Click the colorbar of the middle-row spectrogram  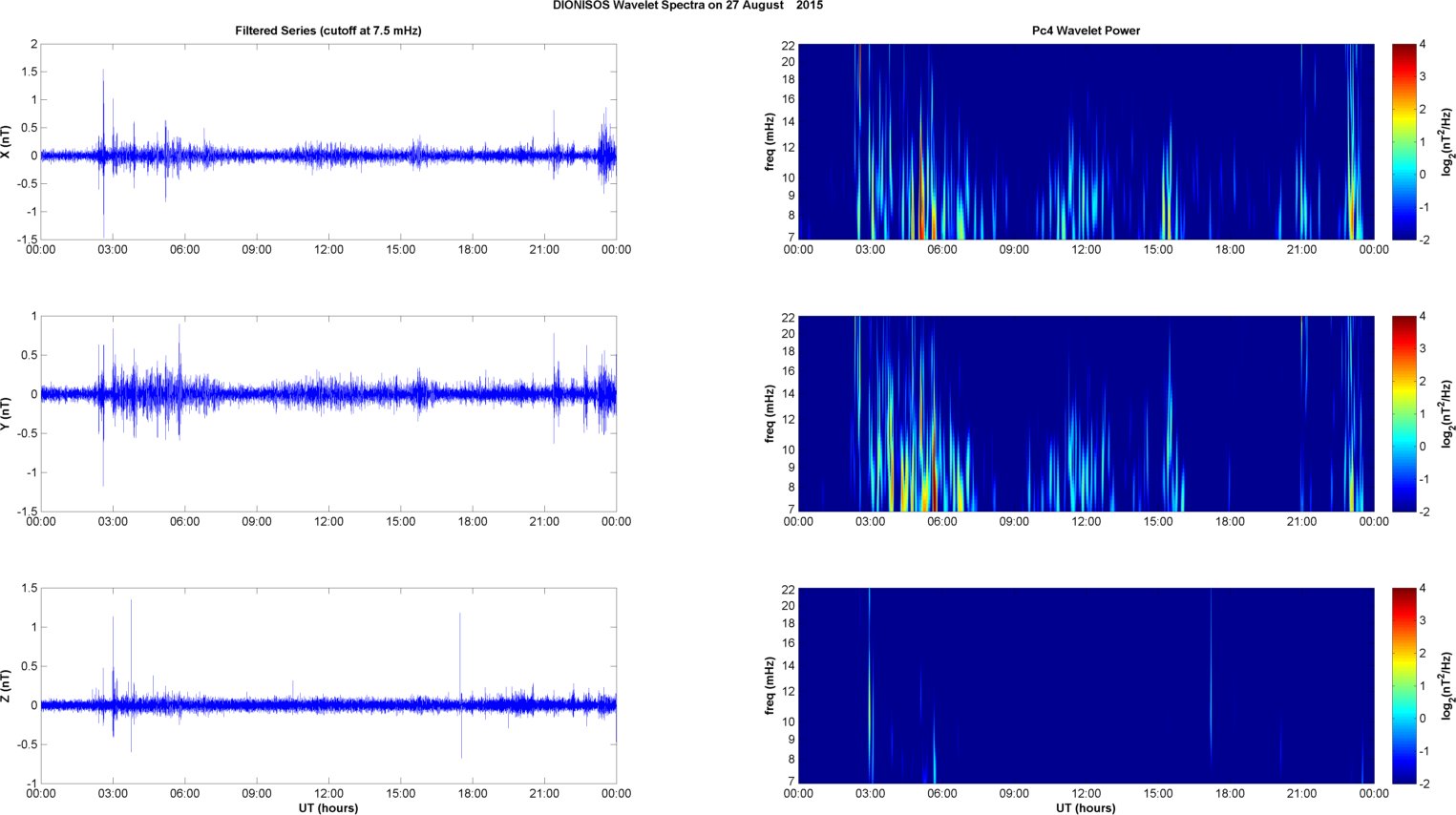(x=1404, y=413)
